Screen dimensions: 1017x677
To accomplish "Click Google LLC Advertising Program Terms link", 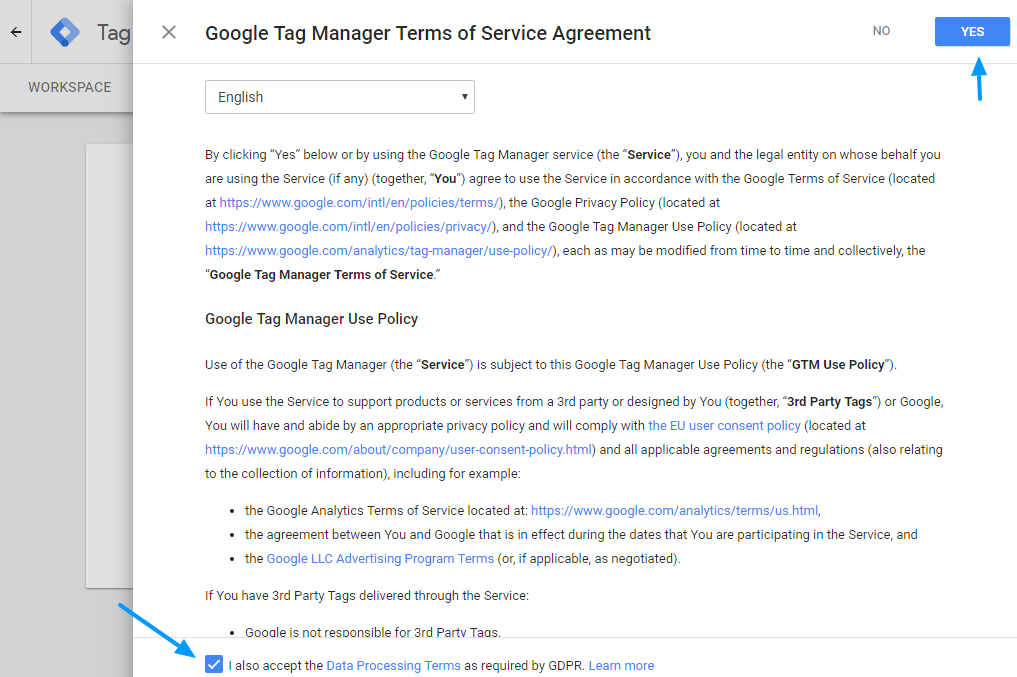I will [380, 559].
